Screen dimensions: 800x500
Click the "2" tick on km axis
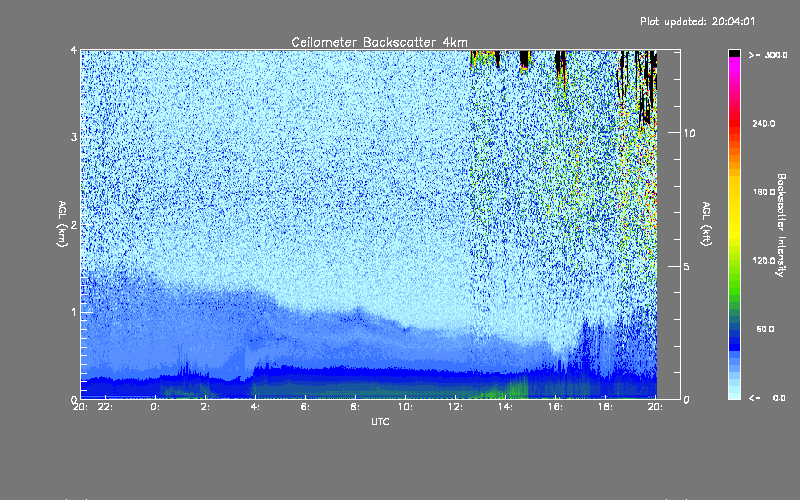(x=74, y=224)
